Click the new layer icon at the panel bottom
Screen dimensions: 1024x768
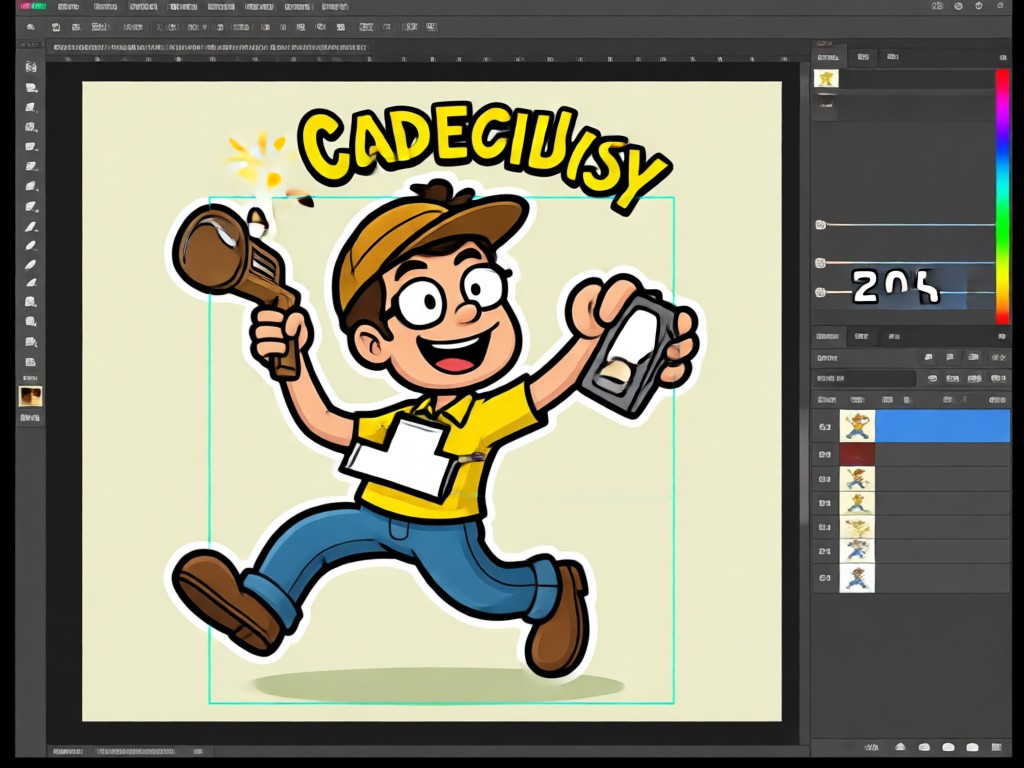(x=972, y=747)
